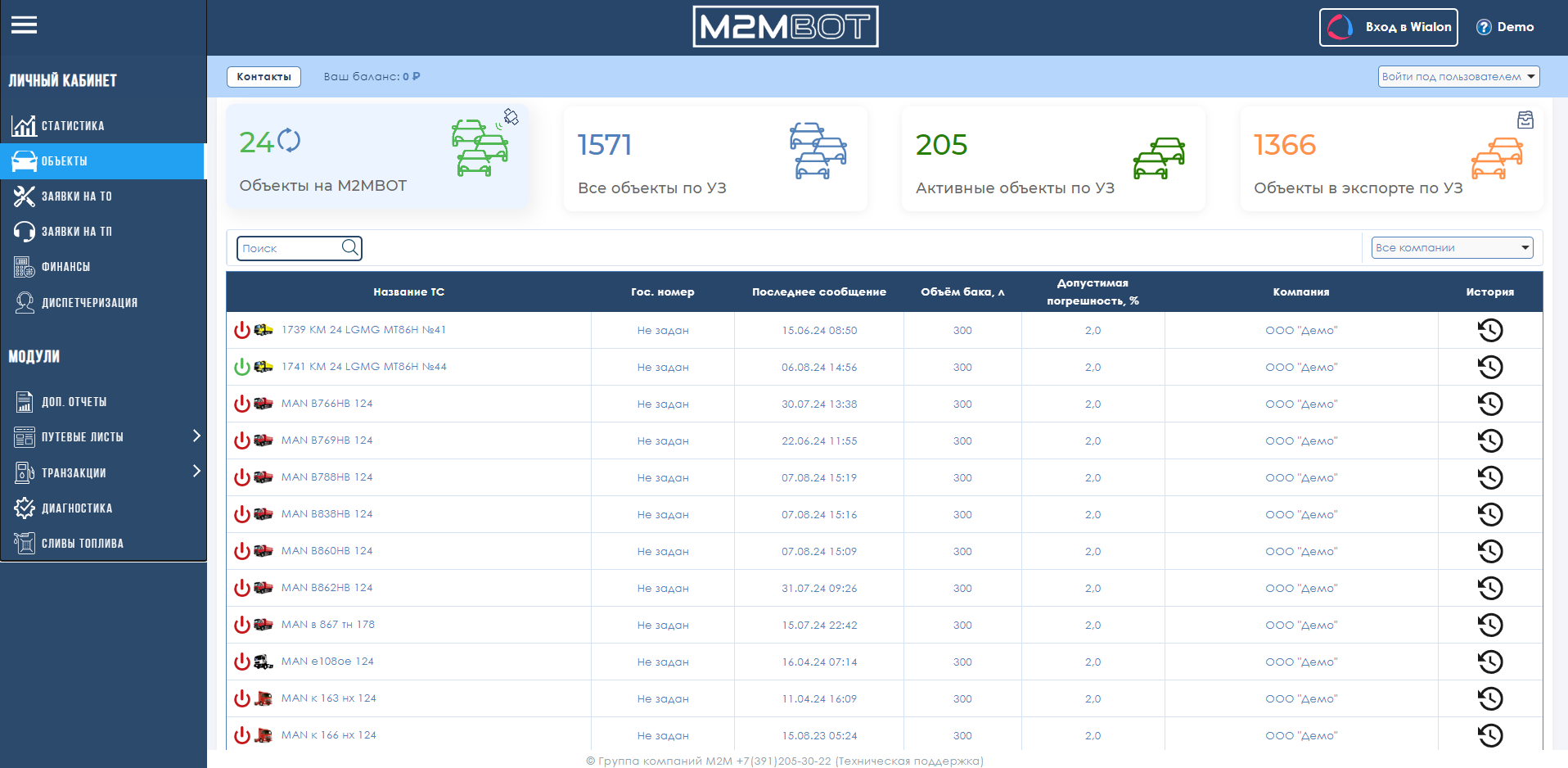Image resolution: width=1568 pixels, height=768 pixels.
Task: Open the hamburger menu icon
Action: pos(24,25)
